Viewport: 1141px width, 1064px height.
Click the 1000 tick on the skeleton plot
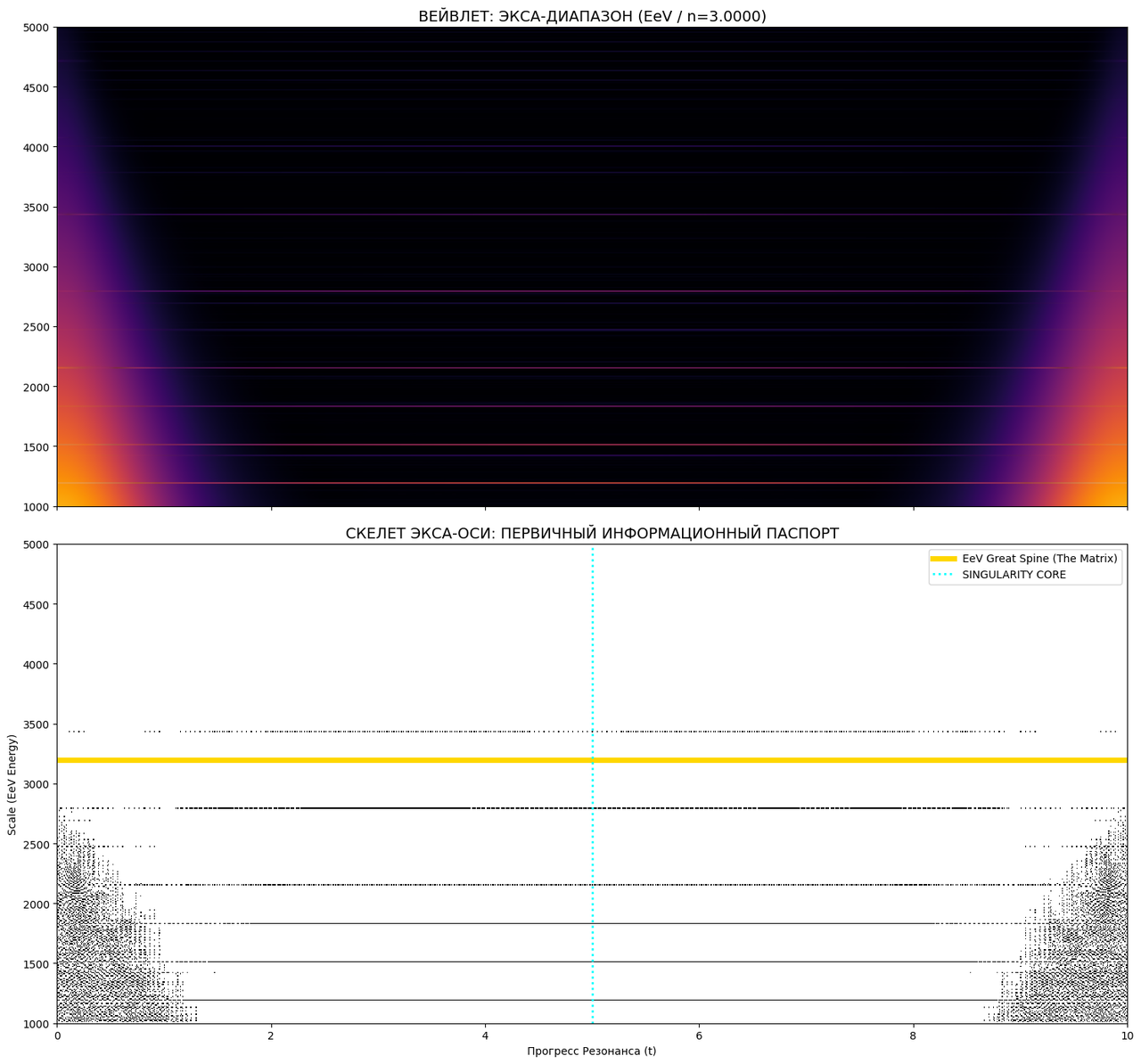coord(37,1024)
